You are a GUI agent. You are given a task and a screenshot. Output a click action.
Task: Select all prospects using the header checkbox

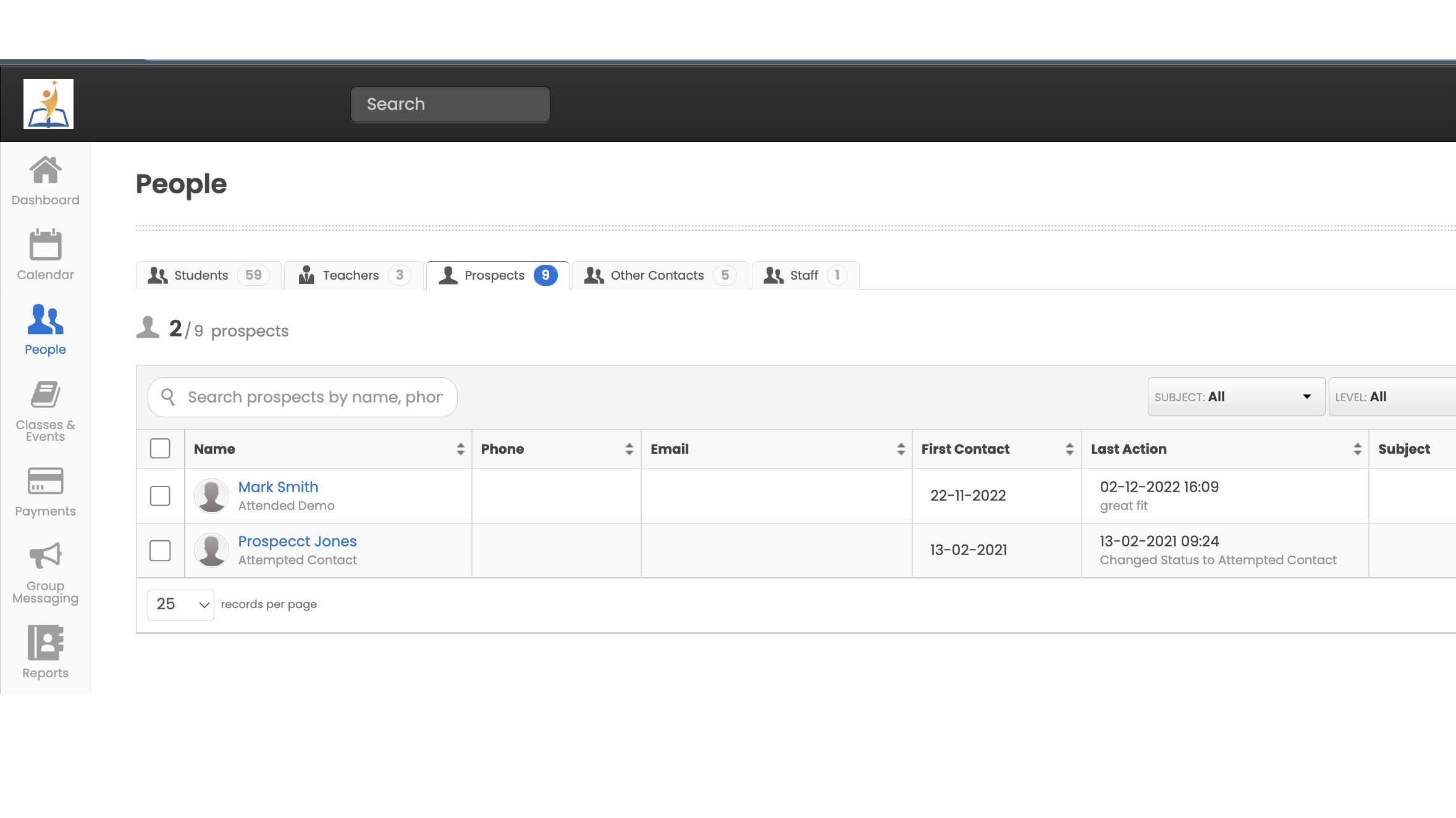click(160, 449)
